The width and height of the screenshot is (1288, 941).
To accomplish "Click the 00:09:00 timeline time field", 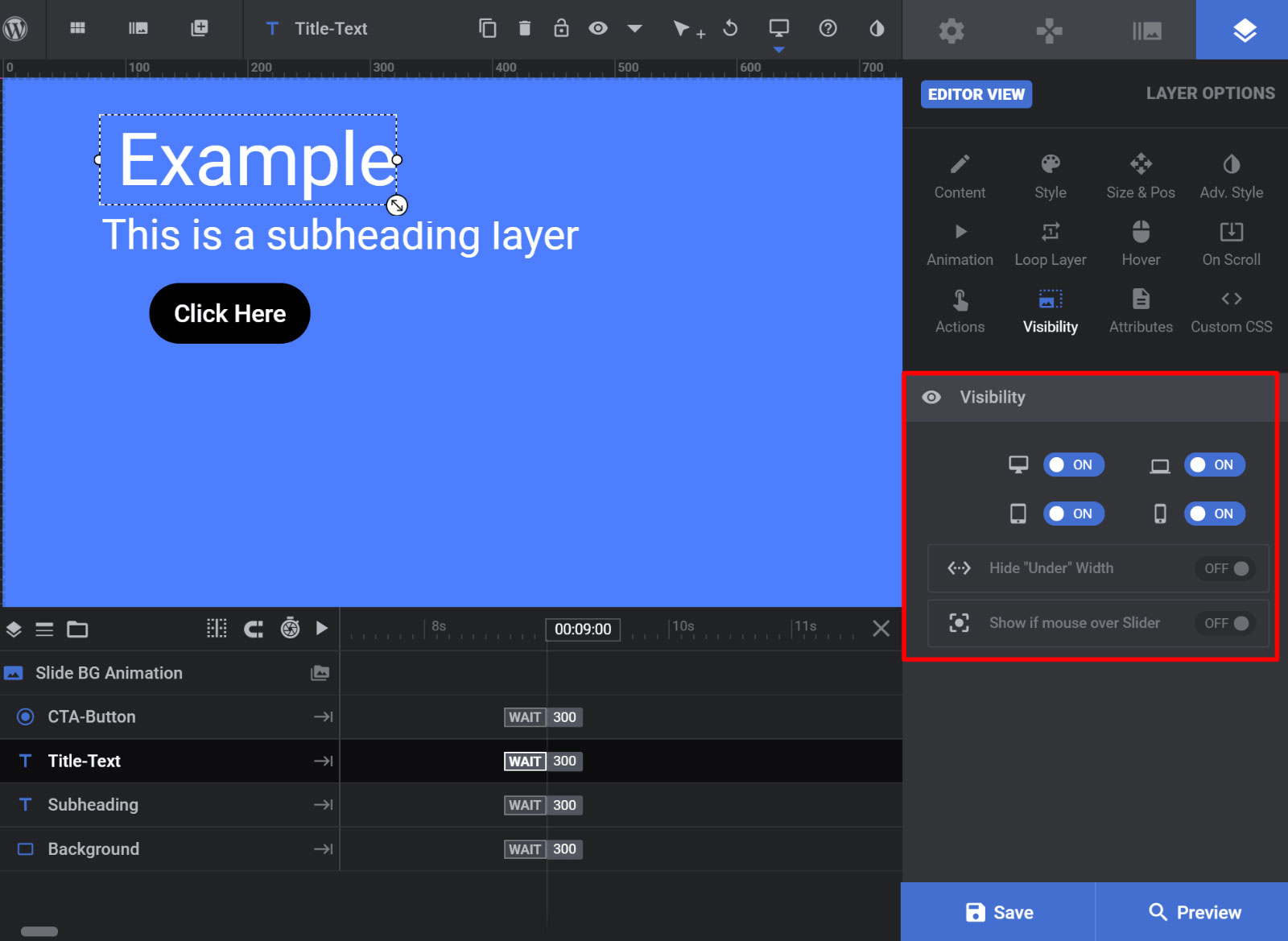I will (x=583, y=629).
